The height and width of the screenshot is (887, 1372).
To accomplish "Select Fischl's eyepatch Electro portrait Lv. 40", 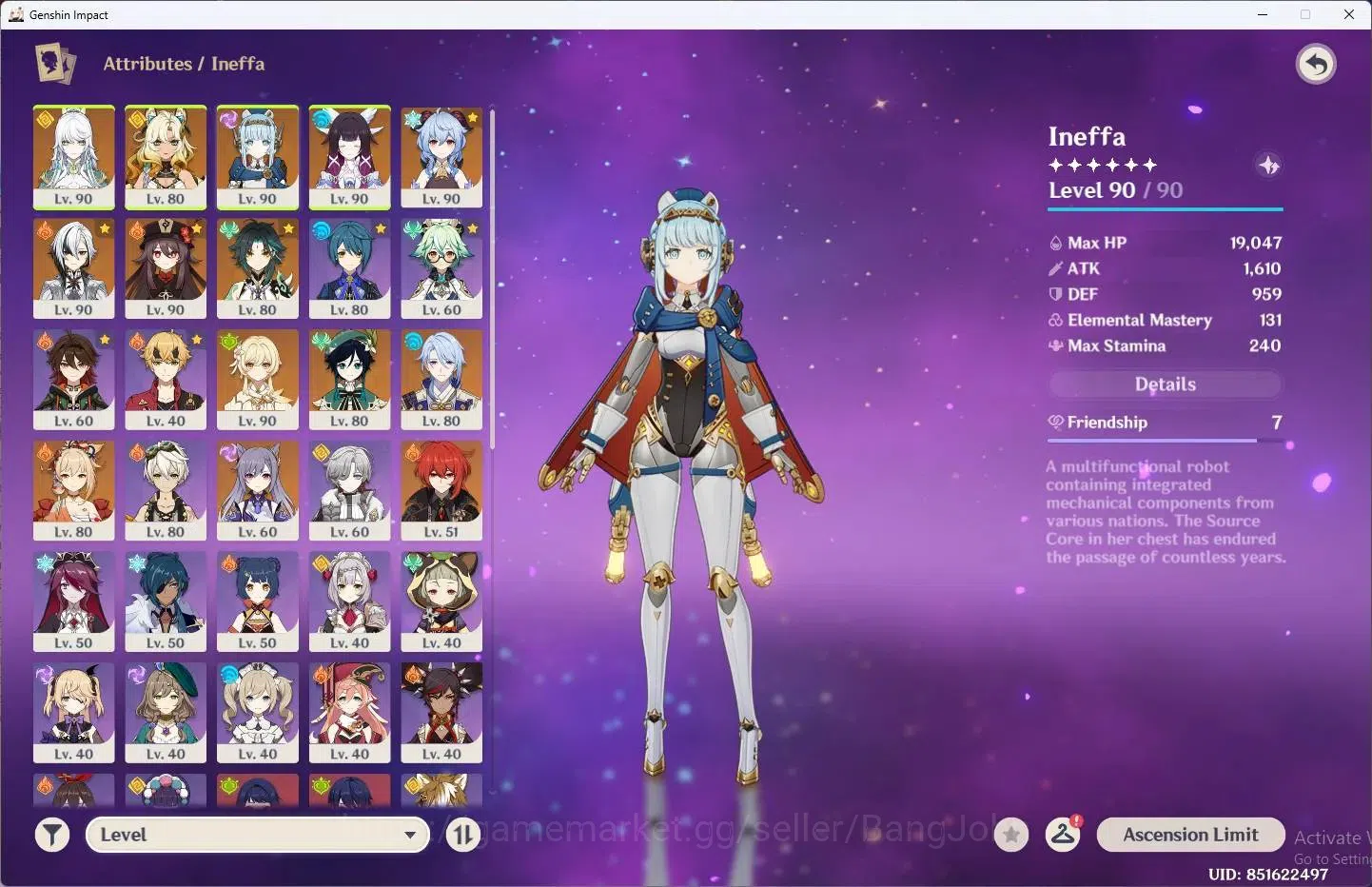I will click(x=73, y=713).
